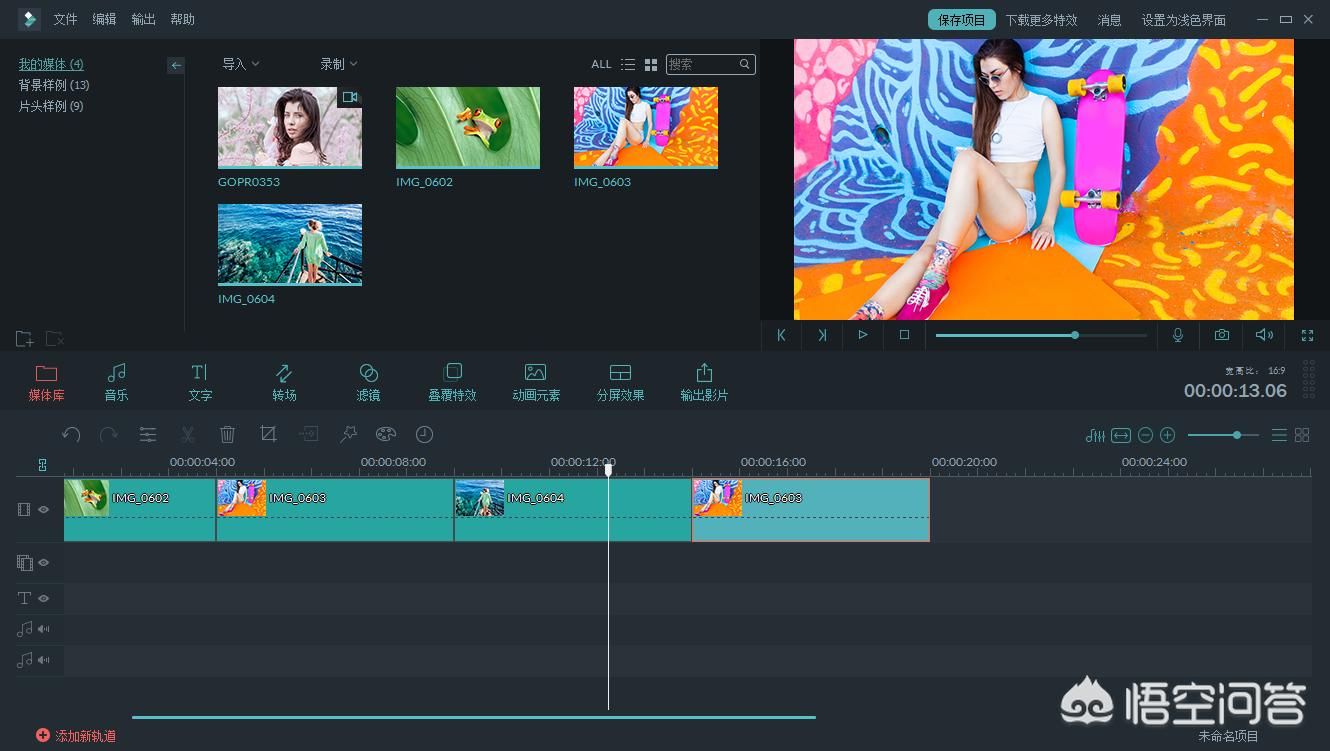
Task: Click the timeline zoom slider handle
Action: 1237,435
